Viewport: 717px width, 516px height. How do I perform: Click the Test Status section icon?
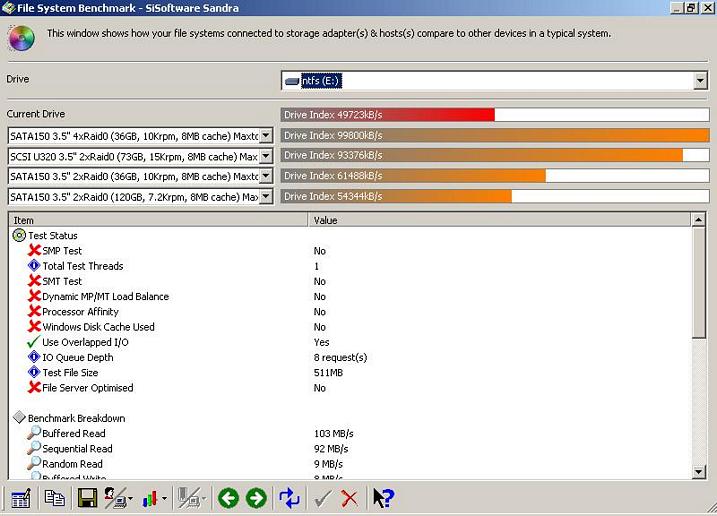19,235
